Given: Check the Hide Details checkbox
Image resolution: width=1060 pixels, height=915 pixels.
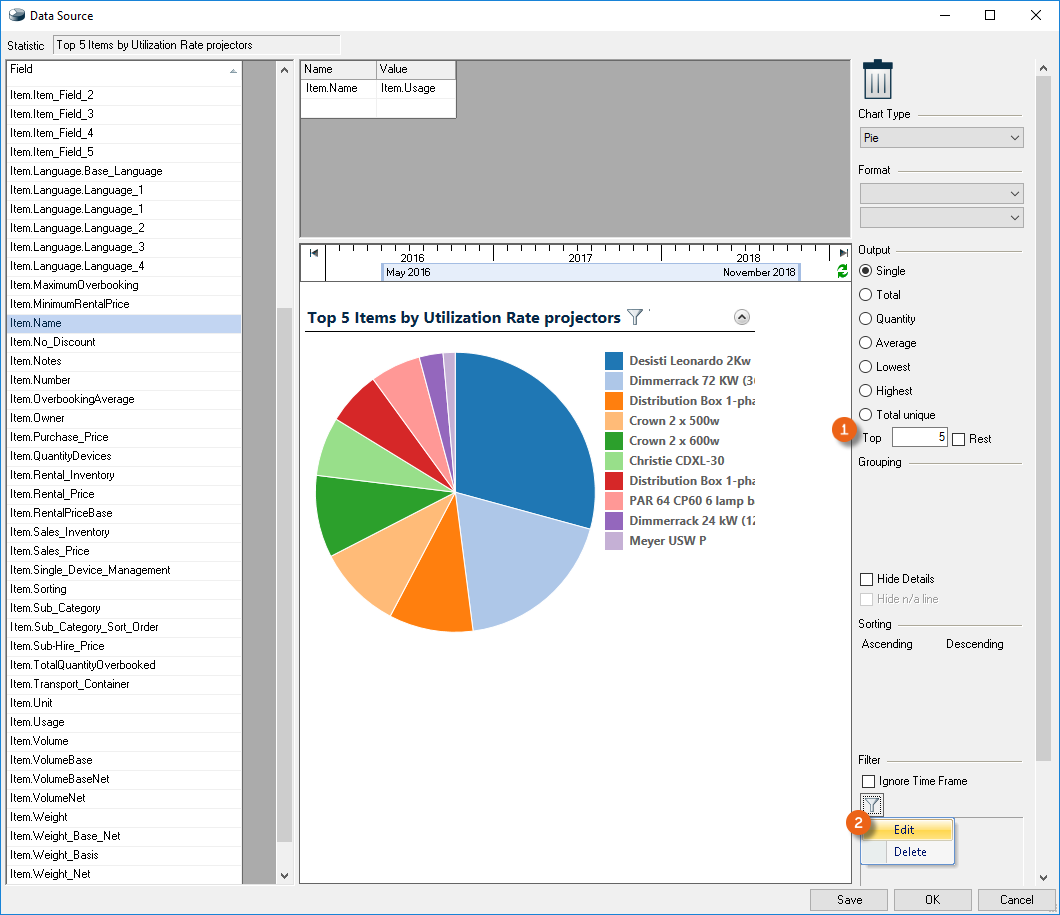Looking at the screenshot, I should pos(867,579).
